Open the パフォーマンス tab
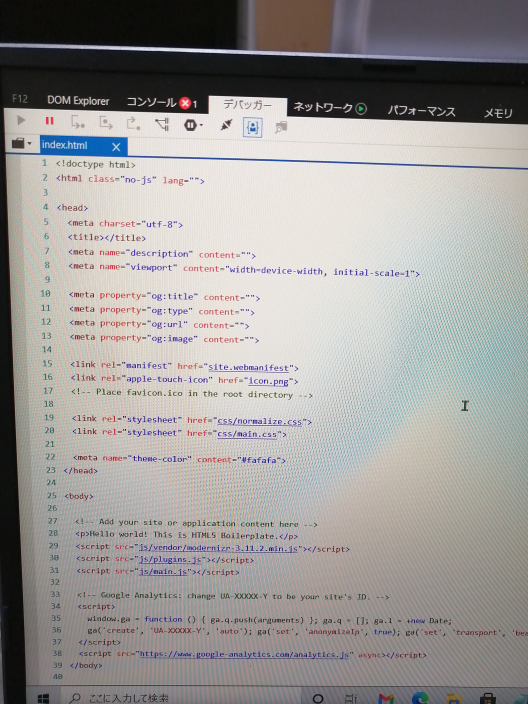Image resolution: width=528 pixels, height=704 pixels. pos(422,110)
